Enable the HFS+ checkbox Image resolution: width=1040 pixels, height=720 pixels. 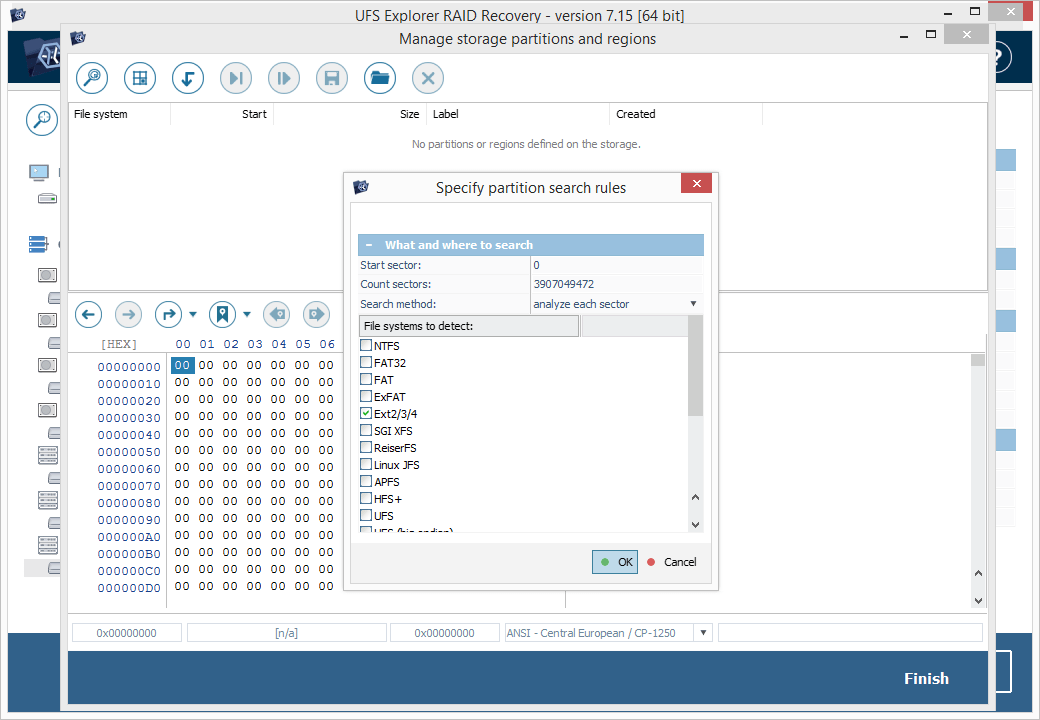click(x=366, y=499)
